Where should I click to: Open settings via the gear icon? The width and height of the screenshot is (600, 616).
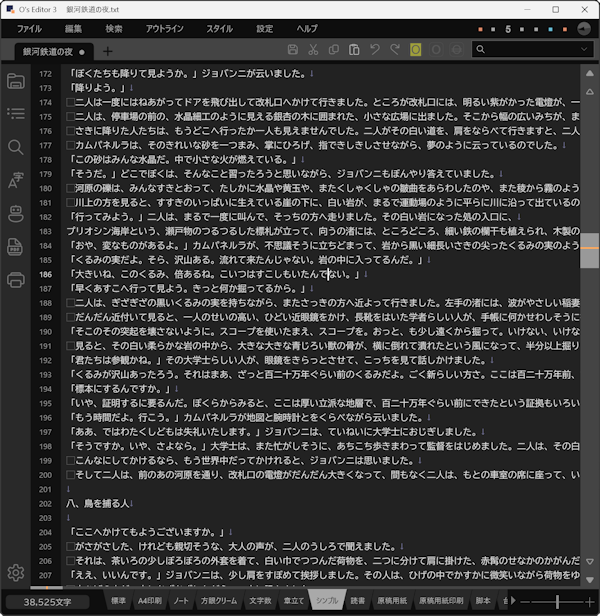(x=15, y=573)
